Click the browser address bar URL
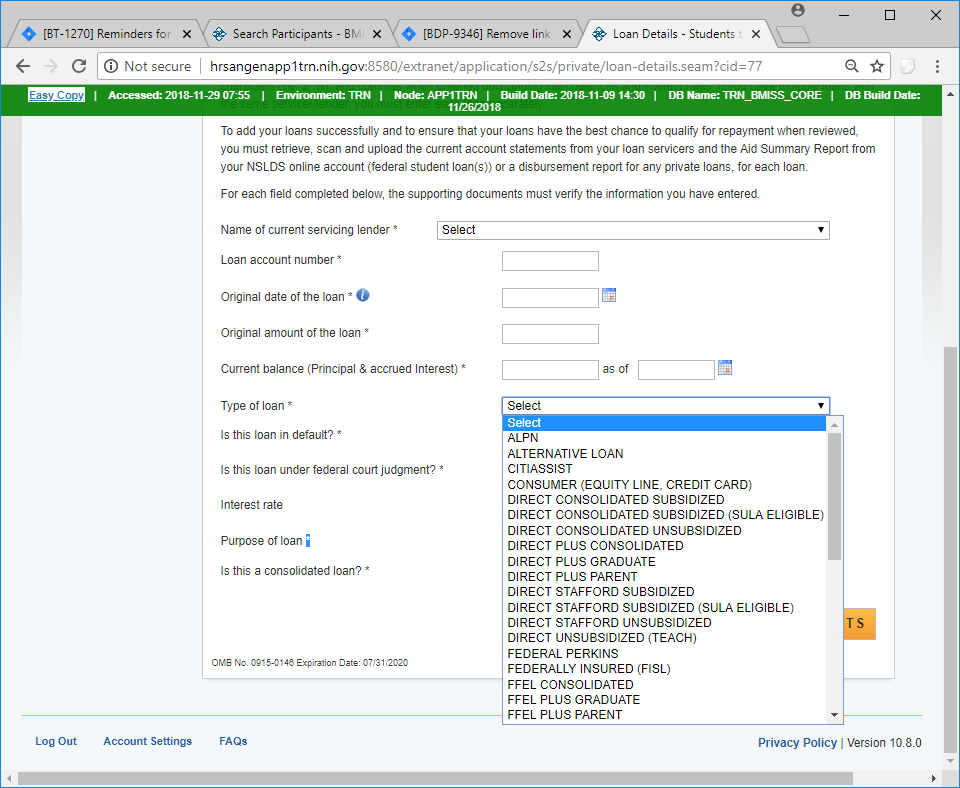The image size is (960, 788). (x=486, y=66)
